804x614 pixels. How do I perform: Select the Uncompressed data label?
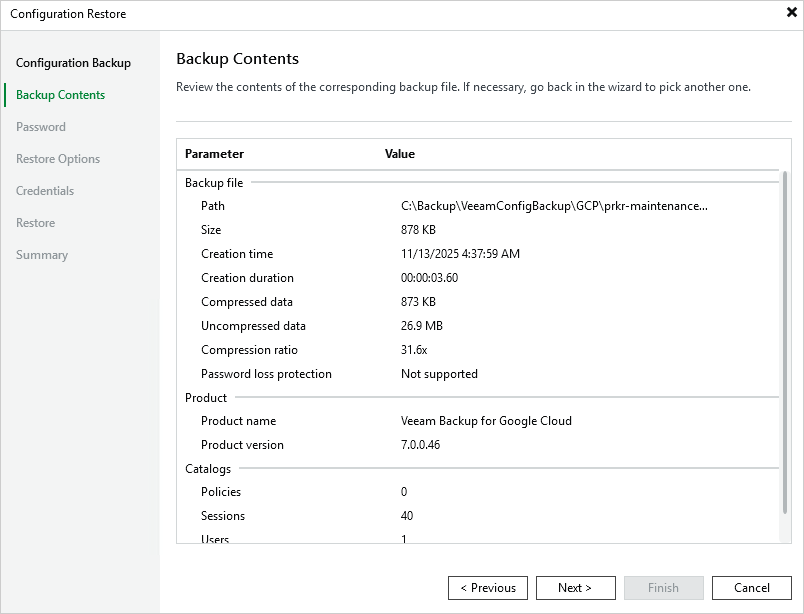coord(253,326)
